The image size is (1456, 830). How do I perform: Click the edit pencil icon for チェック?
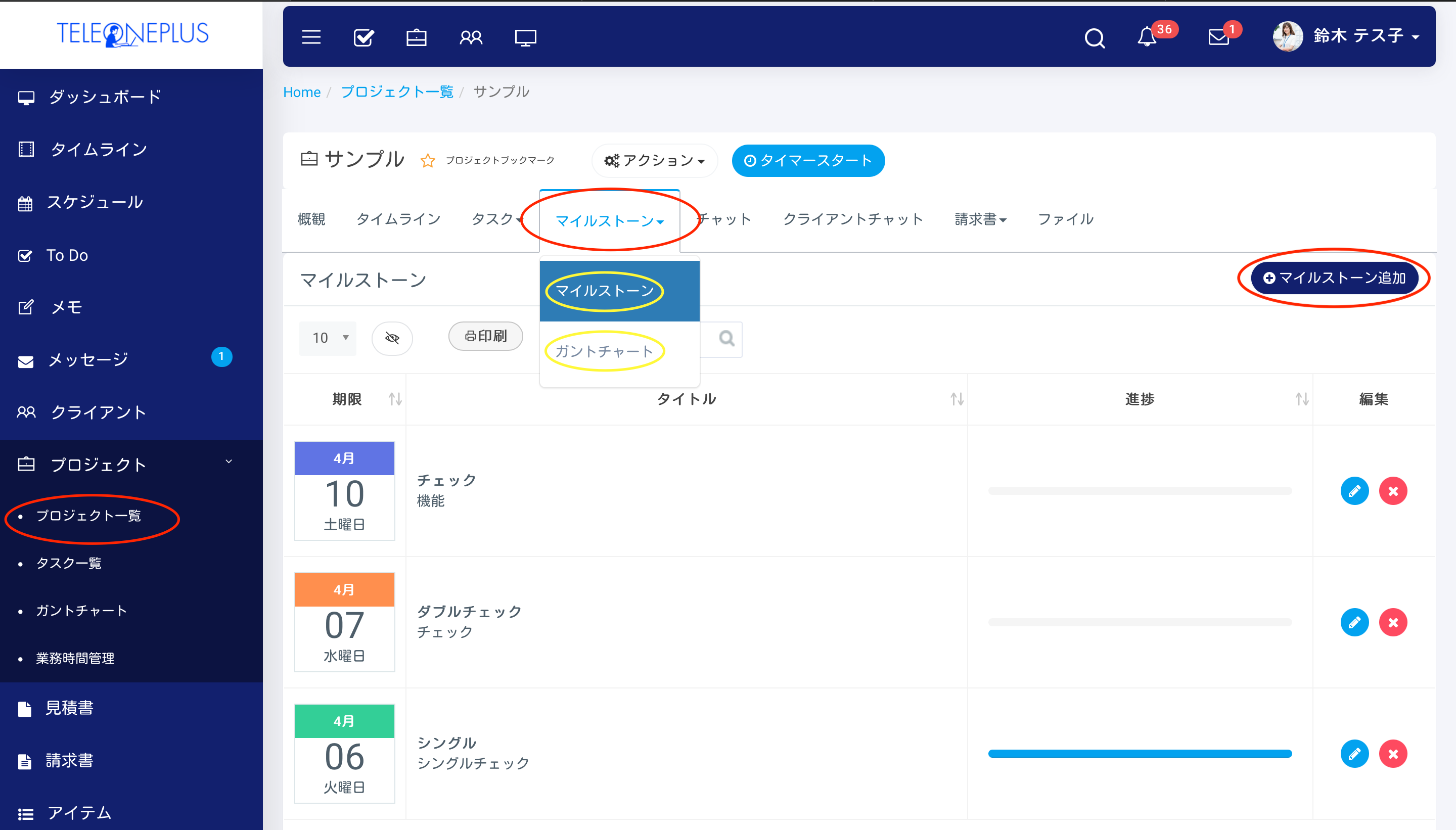click(x=1354, y=491)
